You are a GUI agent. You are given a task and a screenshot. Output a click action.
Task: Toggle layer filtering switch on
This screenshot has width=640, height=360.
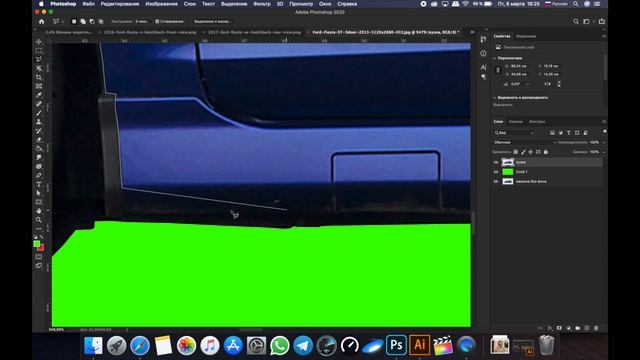tap(604, 132)
